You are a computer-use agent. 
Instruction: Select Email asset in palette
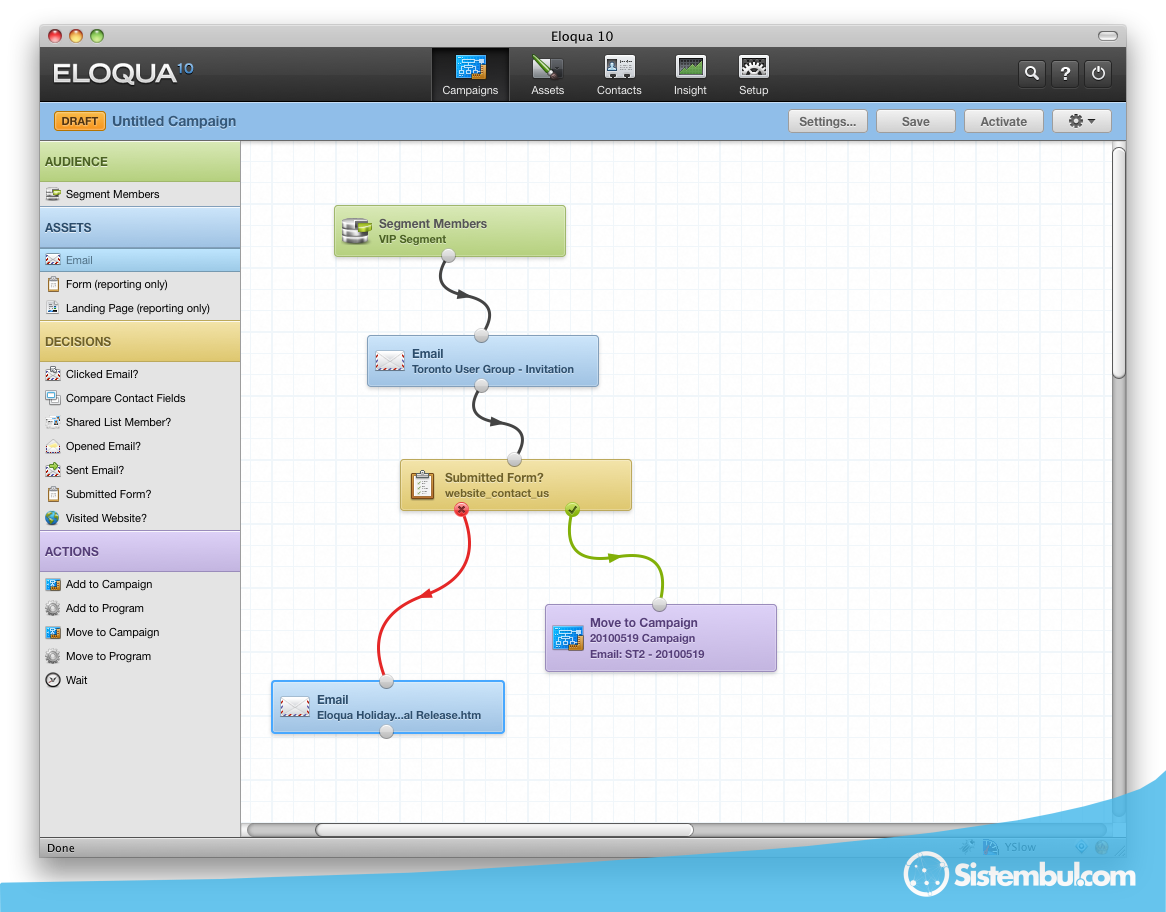click(140, 260)
